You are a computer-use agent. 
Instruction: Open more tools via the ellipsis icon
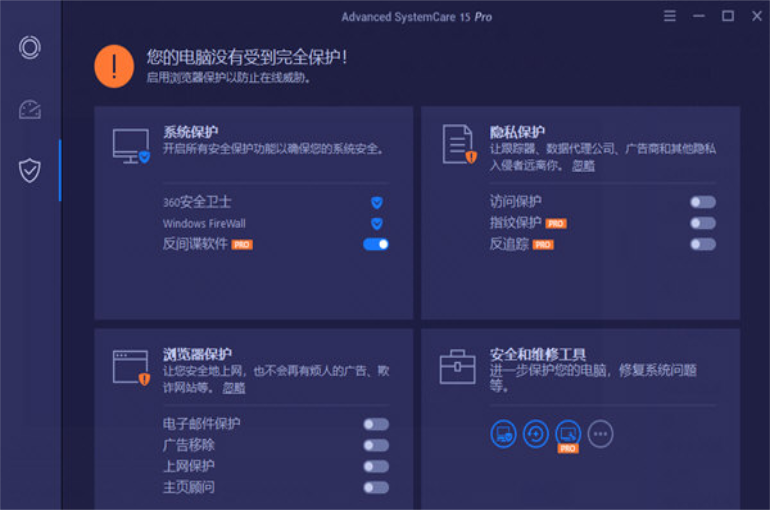(x=600, y=434)
